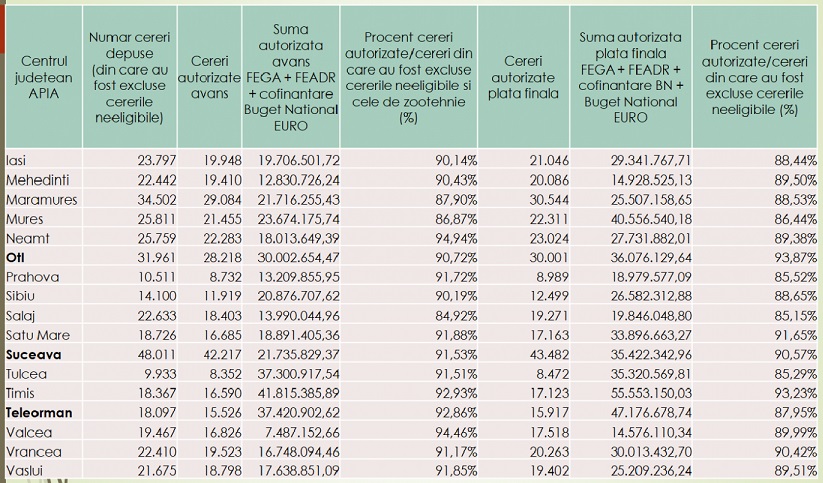Click the 94,94% percentage in Neamt row
Screen dimensions: 823x483
[x=456, y=238]
